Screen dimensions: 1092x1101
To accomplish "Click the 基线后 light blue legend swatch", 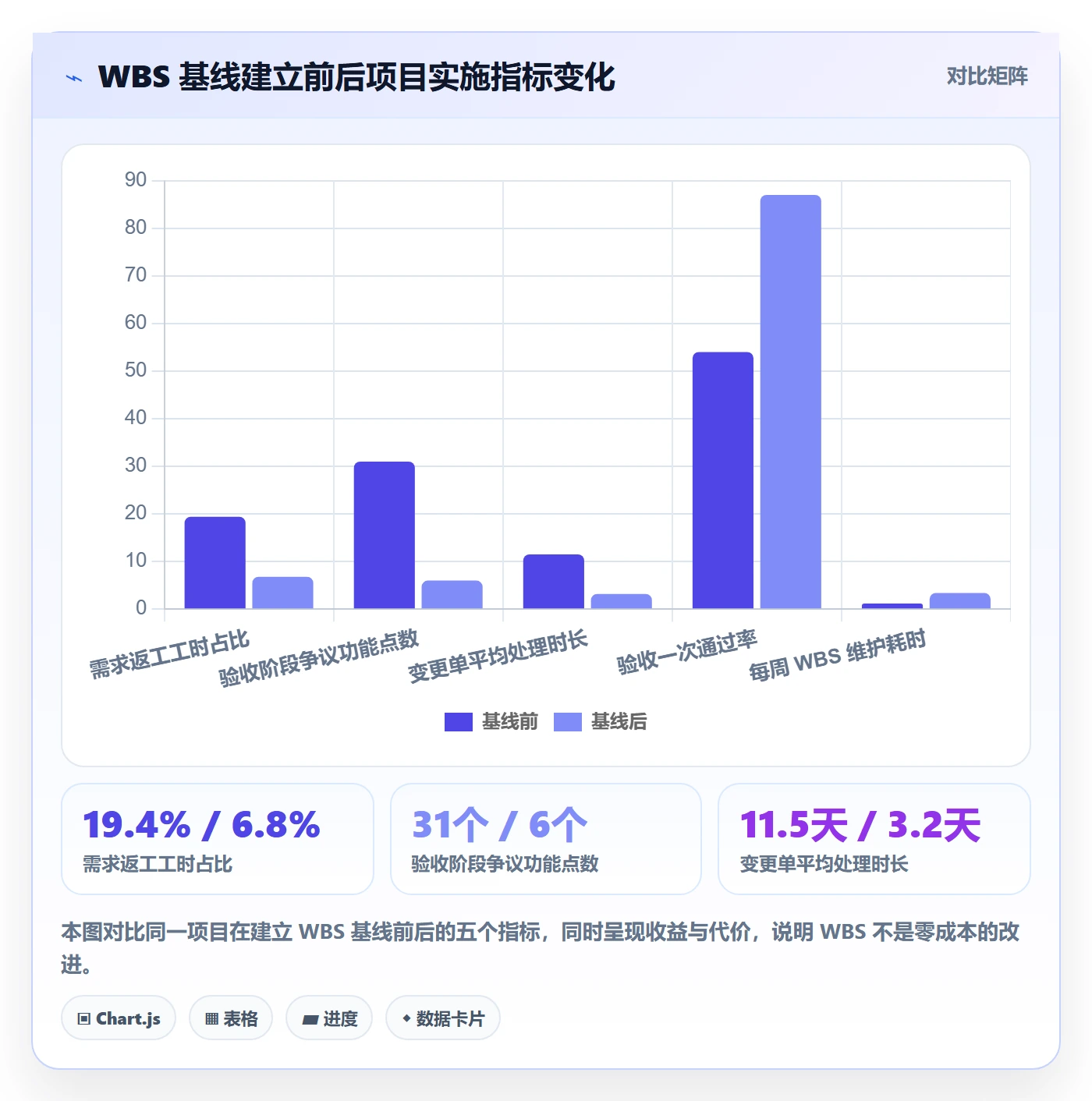I will [568, 722].
